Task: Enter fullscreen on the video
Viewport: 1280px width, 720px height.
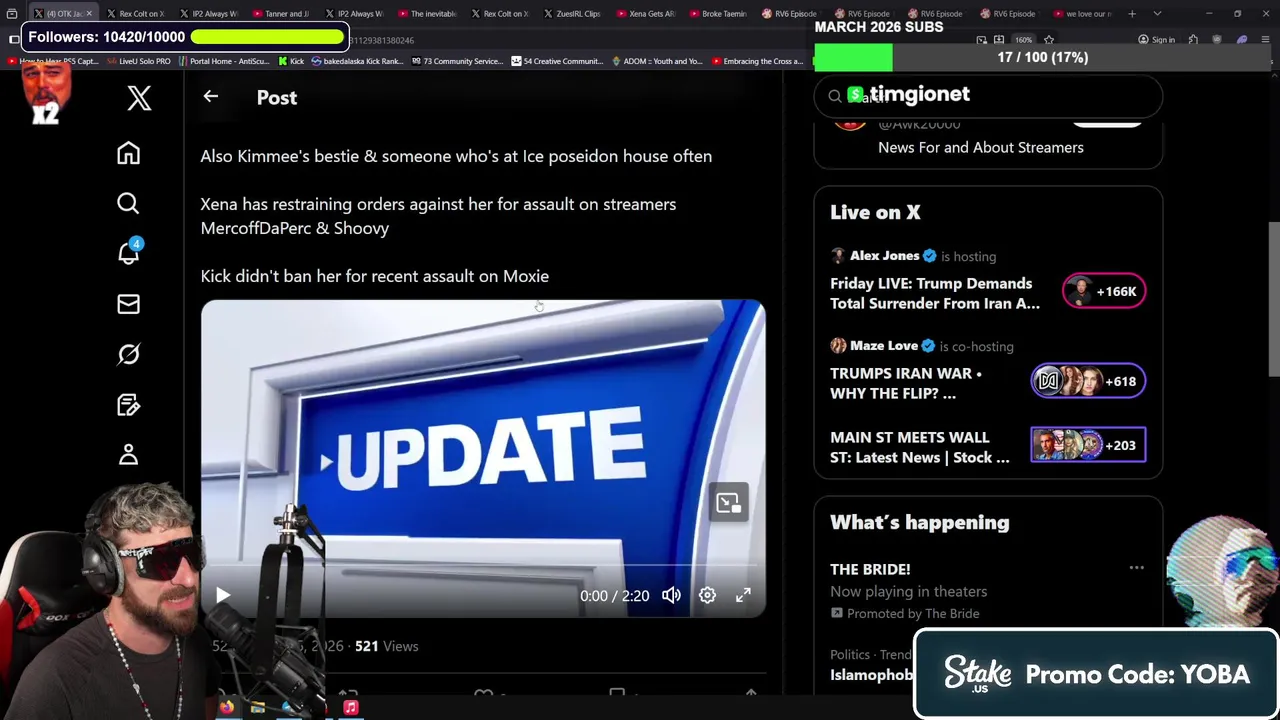Action: pos(743,595)
